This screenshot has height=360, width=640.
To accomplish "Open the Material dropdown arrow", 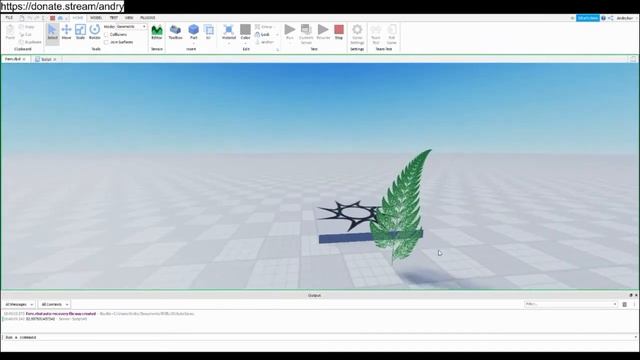I will point(229,43).
